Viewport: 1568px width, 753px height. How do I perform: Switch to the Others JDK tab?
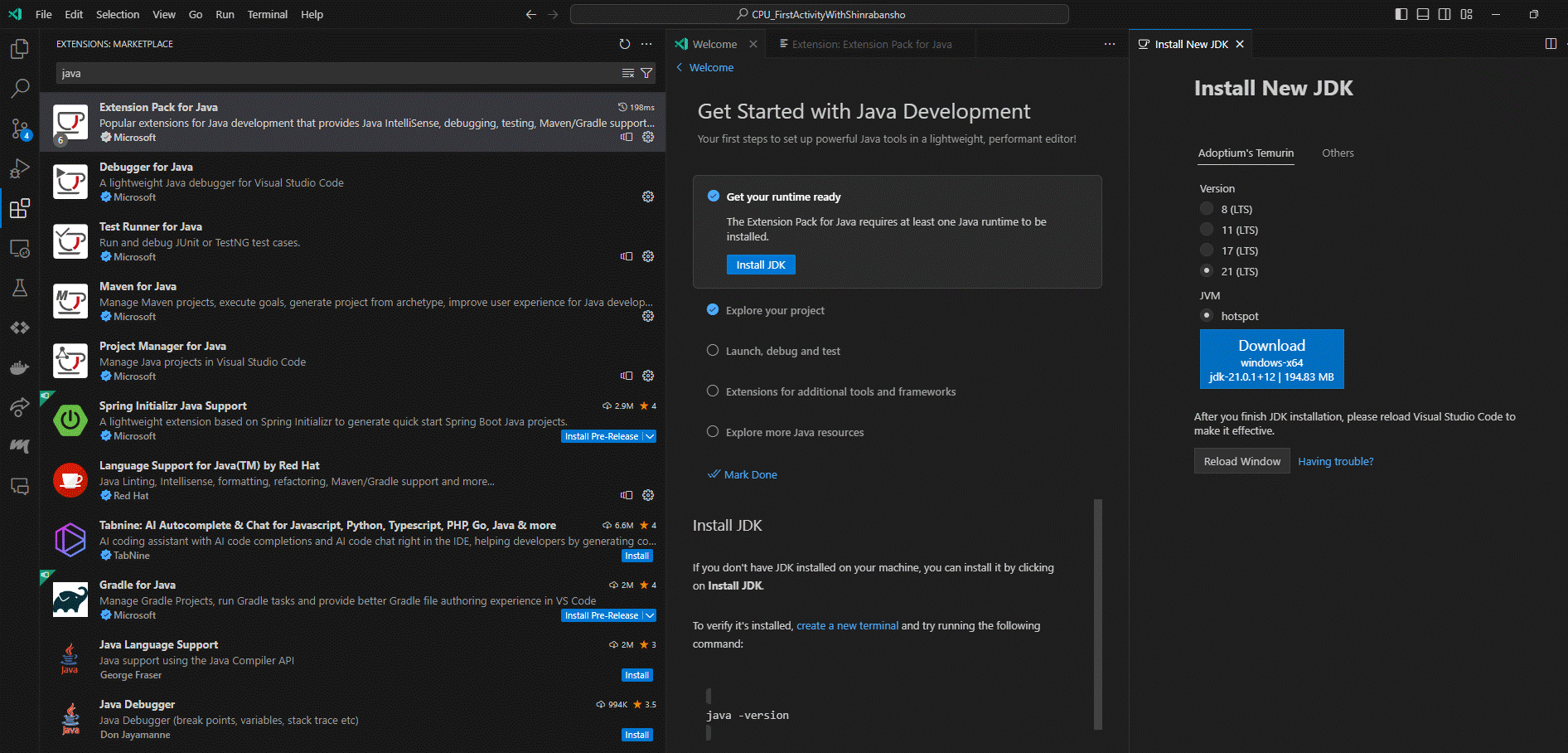(1337, 153)
